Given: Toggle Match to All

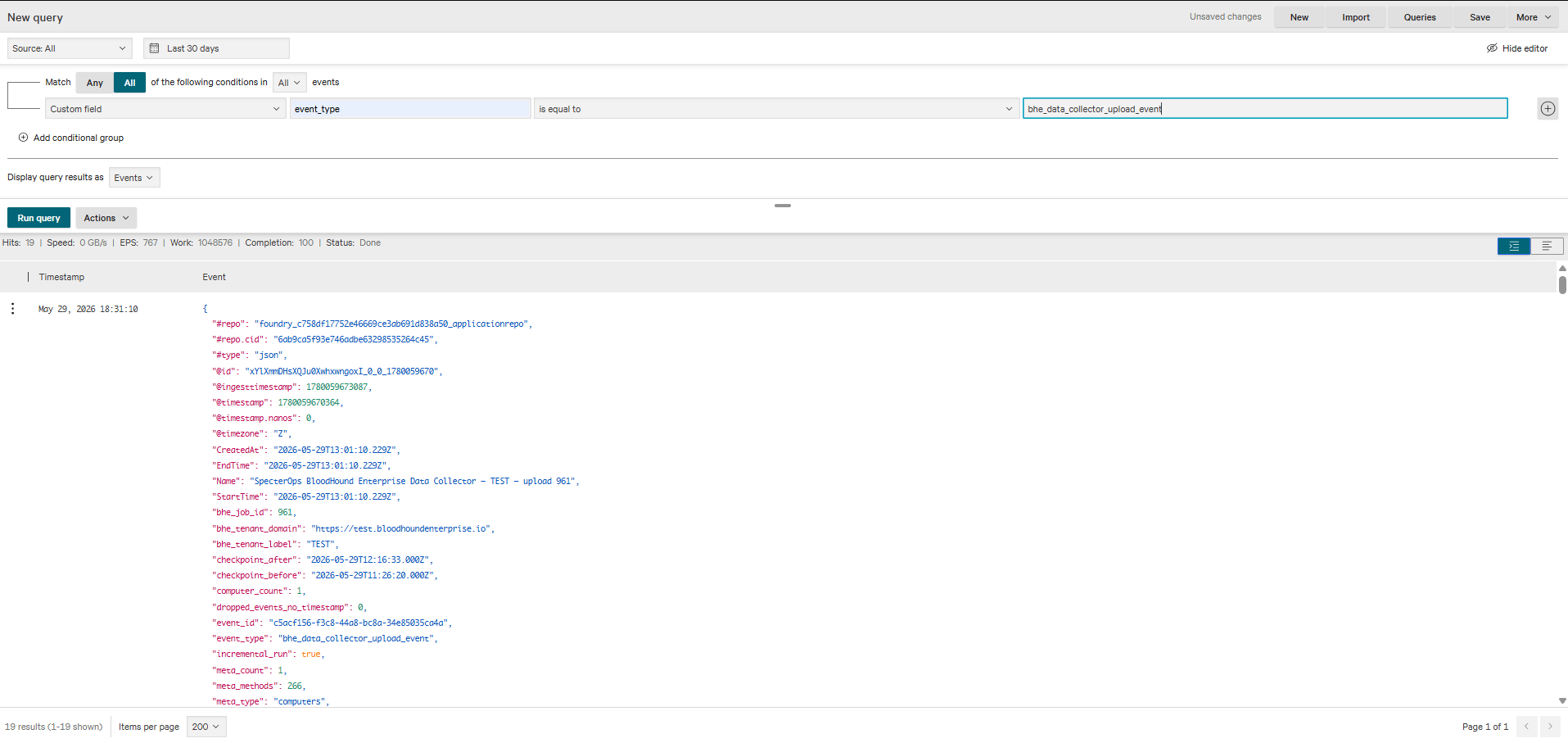Looking at the screenshot, I should 129,83.
